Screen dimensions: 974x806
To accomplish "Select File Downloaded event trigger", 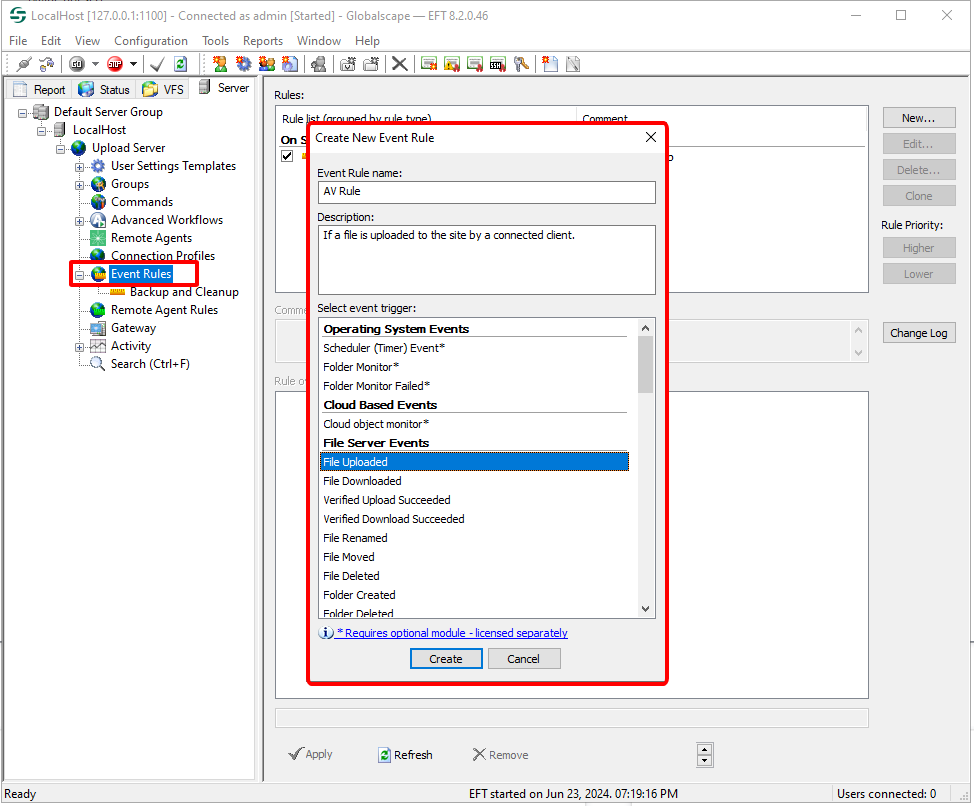I will 475,481.
